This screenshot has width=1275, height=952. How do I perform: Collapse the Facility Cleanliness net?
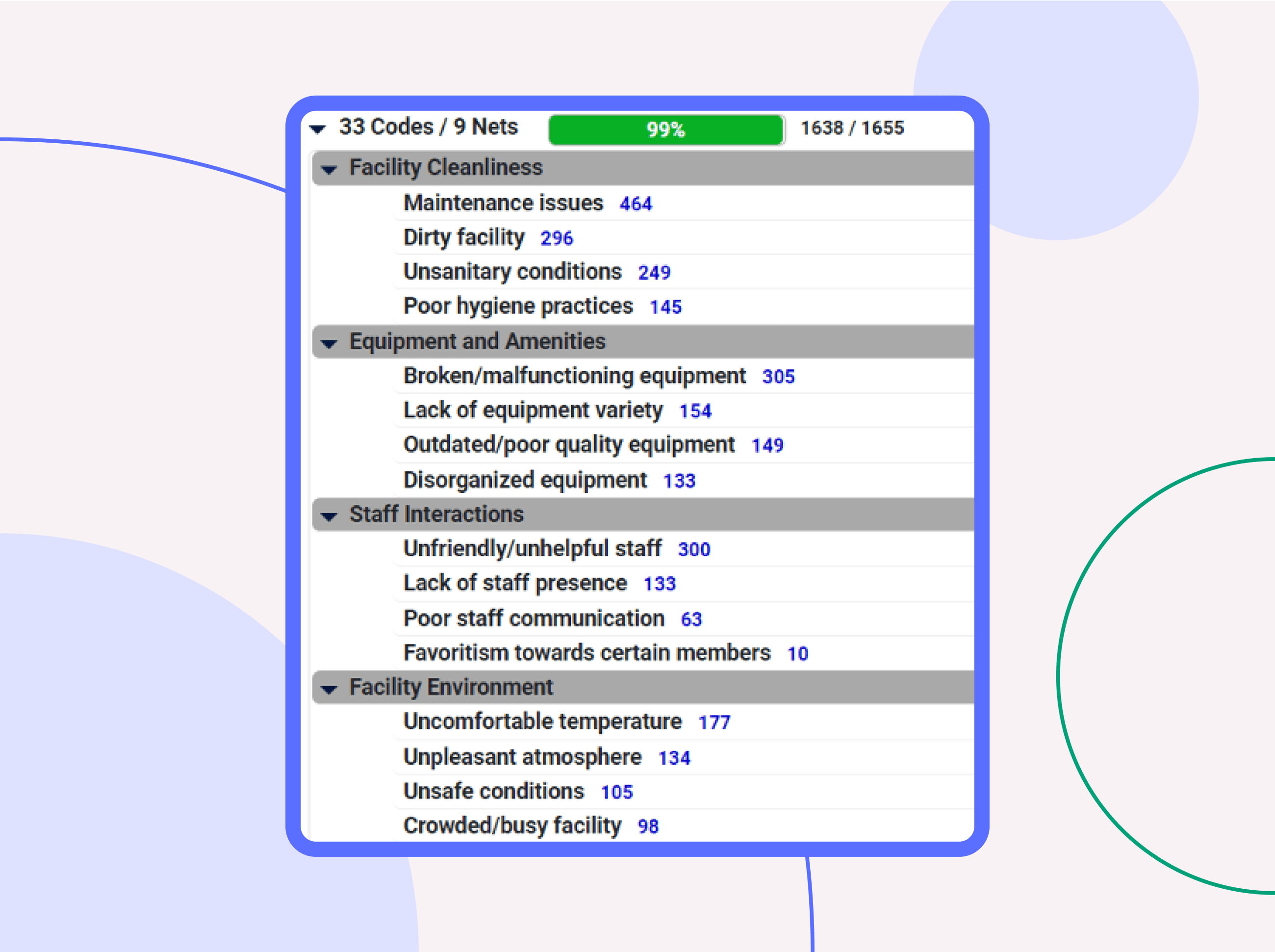coord(329,168)
